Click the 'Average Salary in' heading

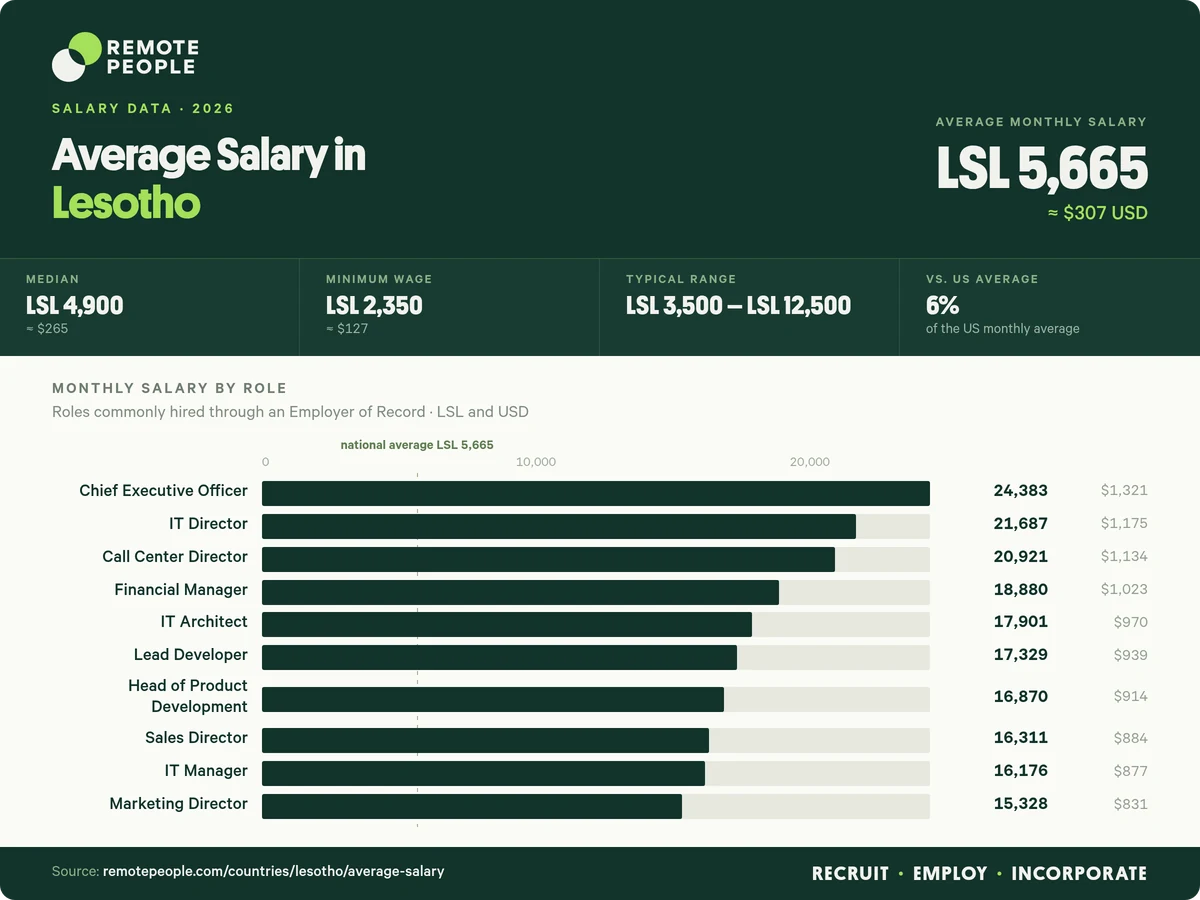pyautogui.click(x=209, y=156)
